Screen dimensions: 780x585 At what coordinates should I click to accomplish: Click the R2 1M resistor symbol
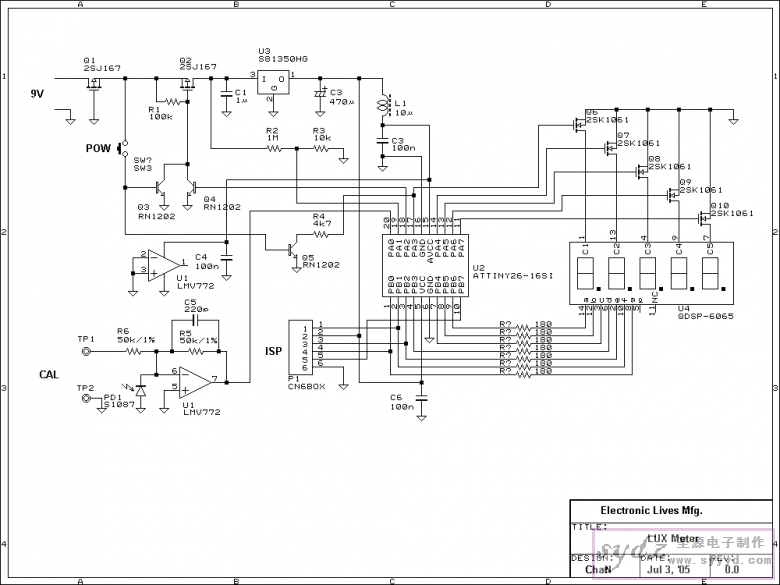point(274,148)
